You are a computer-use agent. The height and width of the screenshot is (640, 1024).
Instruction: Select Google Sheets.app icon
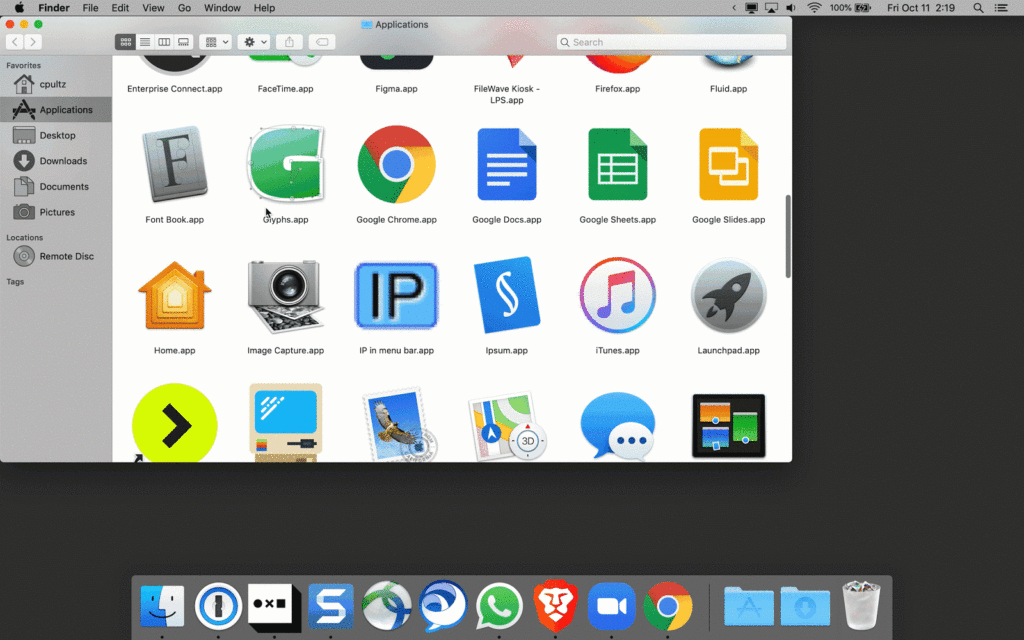pos(617,165)
